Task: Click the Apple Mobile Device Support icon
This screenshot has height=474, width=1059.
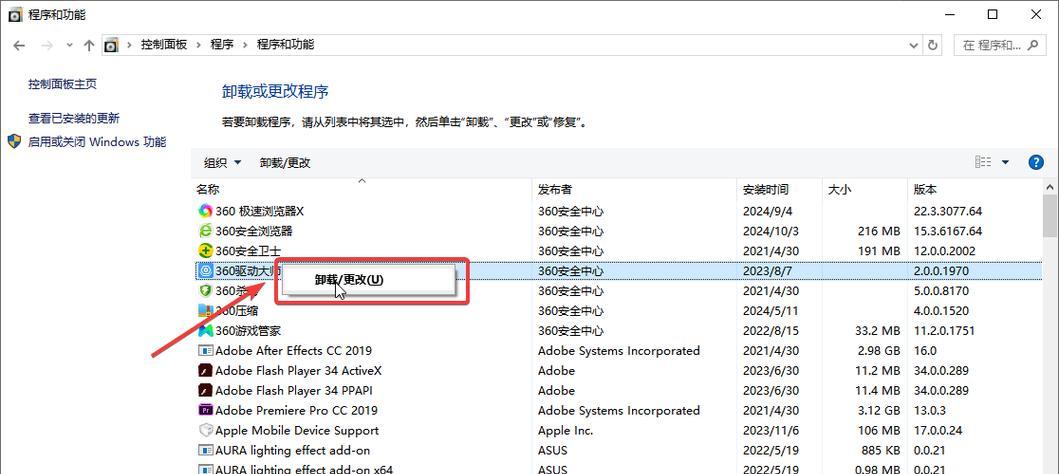Action: pos(205,430)
